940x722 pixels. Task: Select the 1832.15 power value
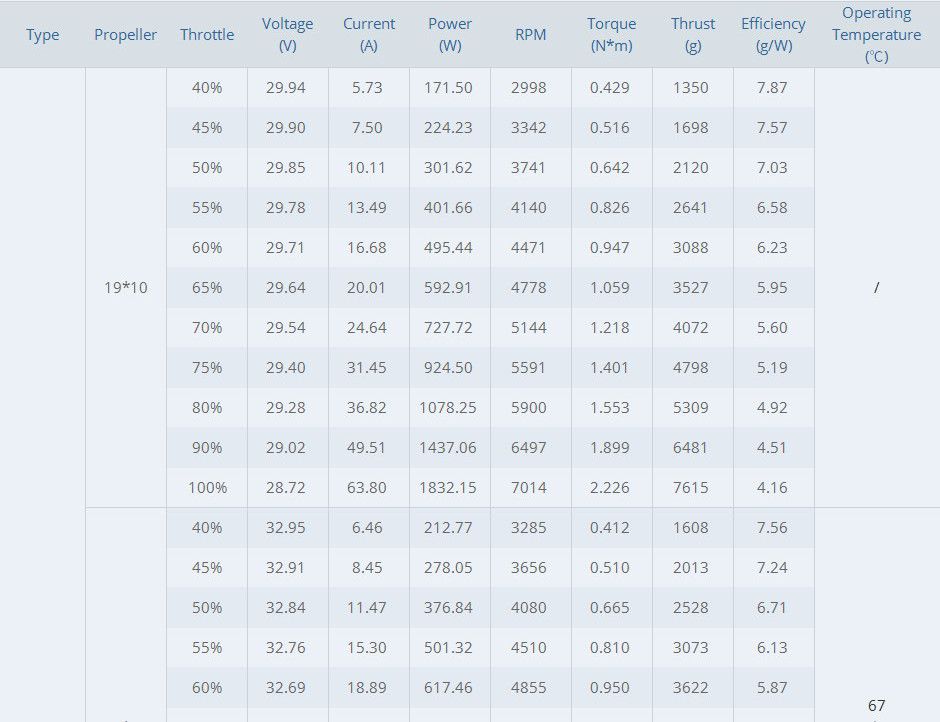(x=448, y=488)
